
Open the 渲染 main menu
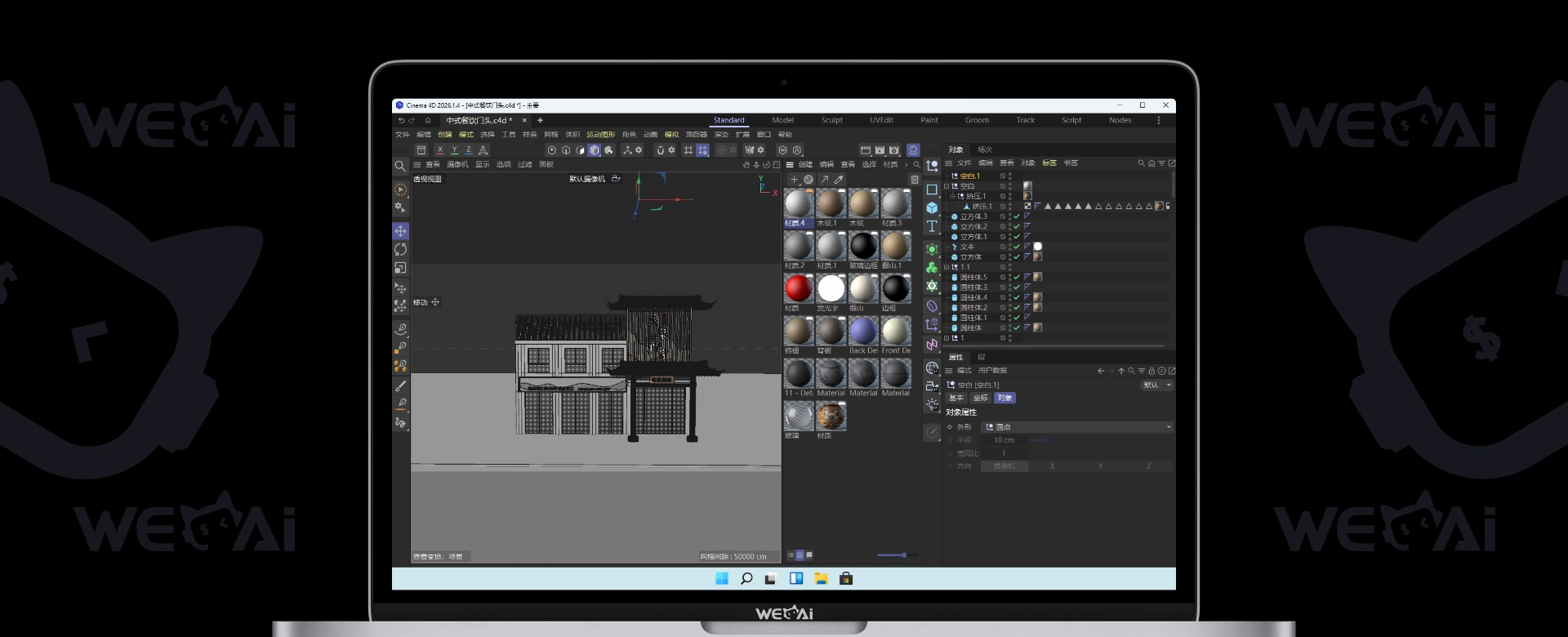pos(721,135)
